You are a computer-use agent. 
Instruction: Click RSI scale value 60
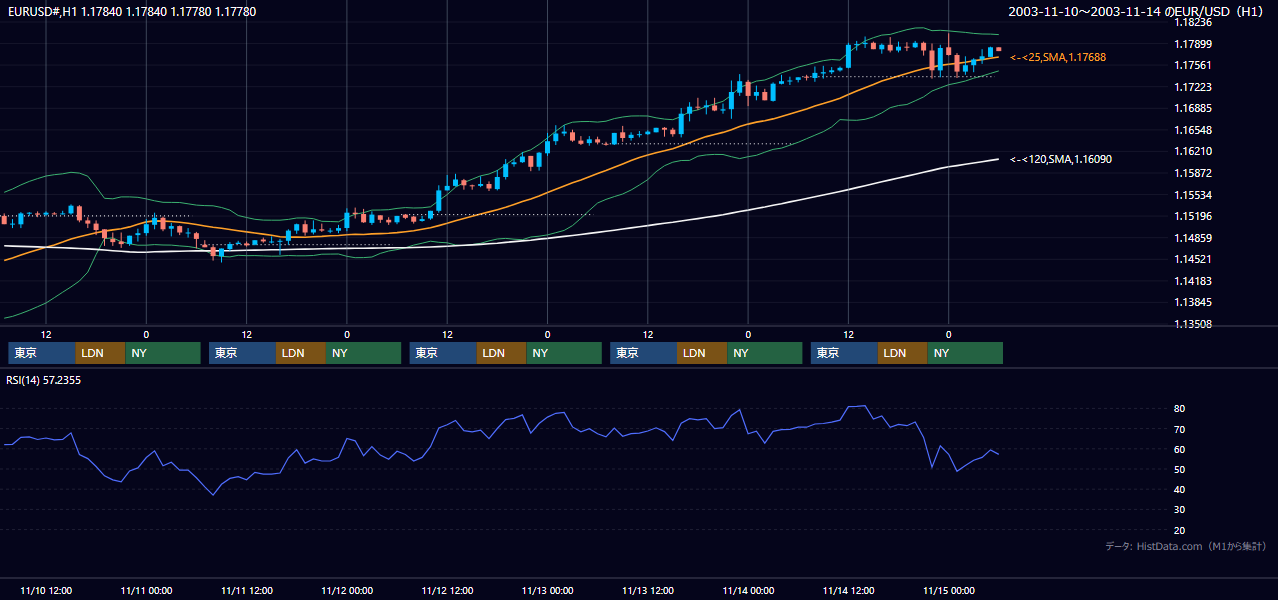[x=1179, y=449]
